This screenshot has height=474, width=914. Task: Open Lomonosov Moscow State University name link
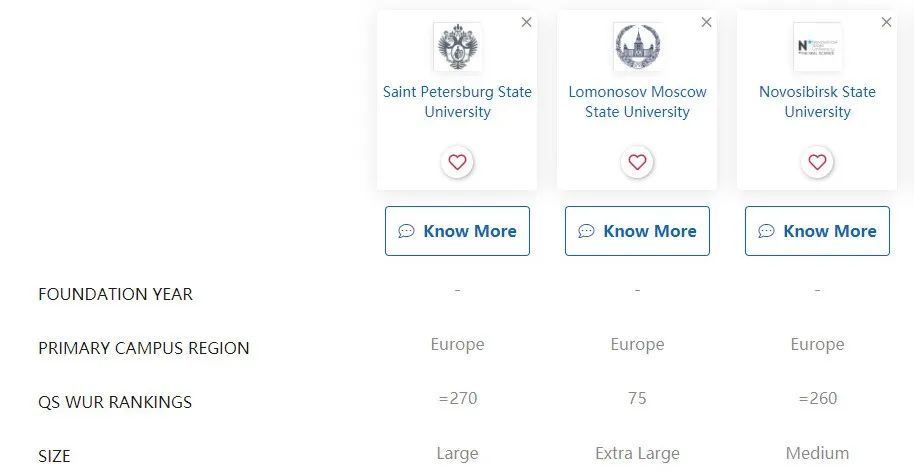(x=637, y=101)
